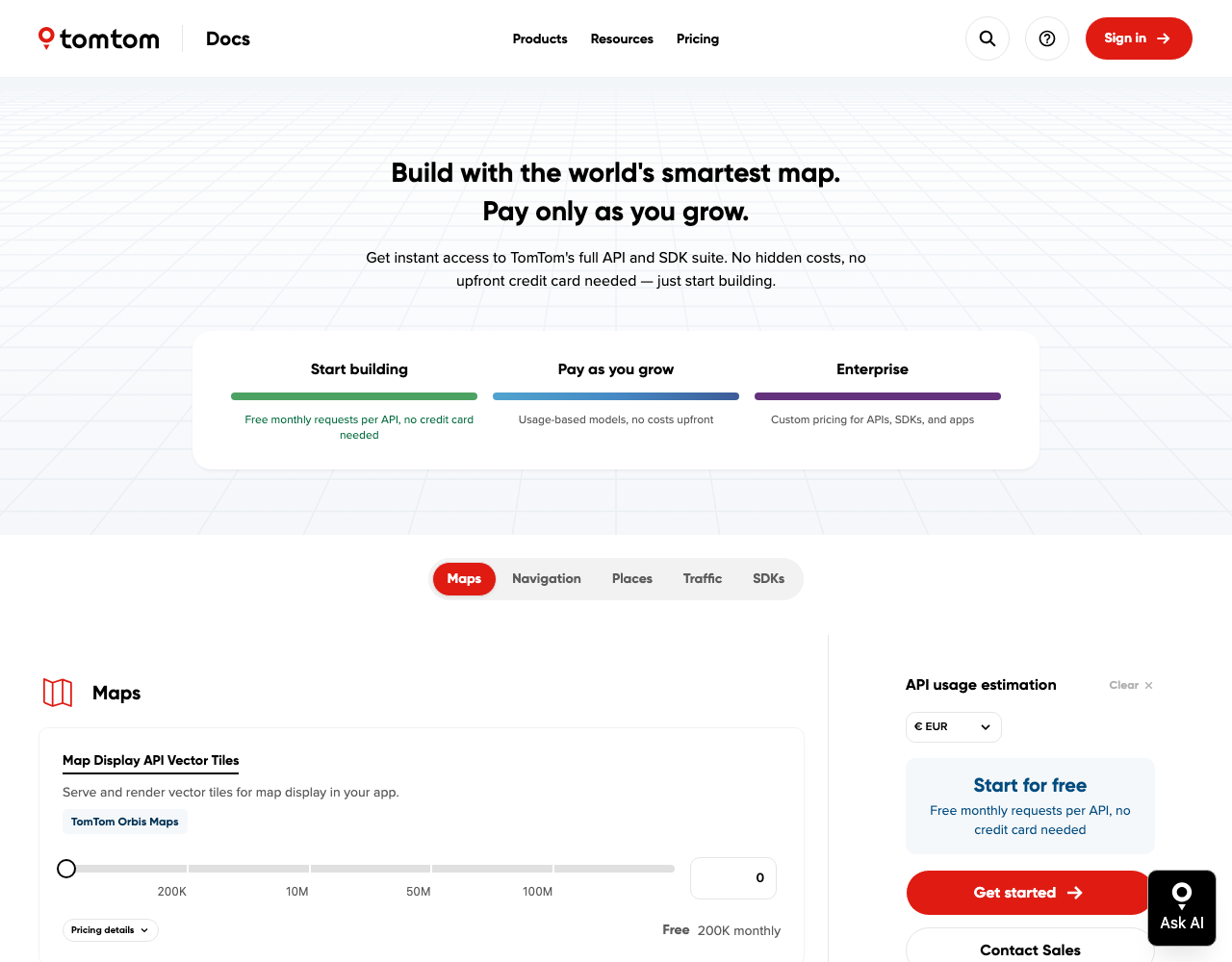Select the Maps tab
This screenshot has width=1232, height=962.
(464, 579)
